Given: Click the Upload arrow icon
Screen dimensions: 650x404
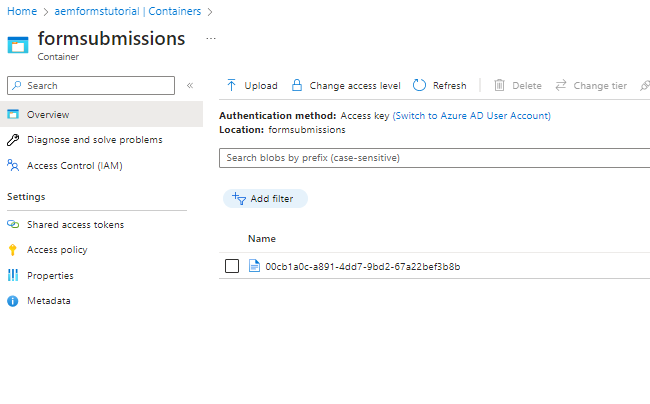Looking at the screenshot, I should pos(232,86).
